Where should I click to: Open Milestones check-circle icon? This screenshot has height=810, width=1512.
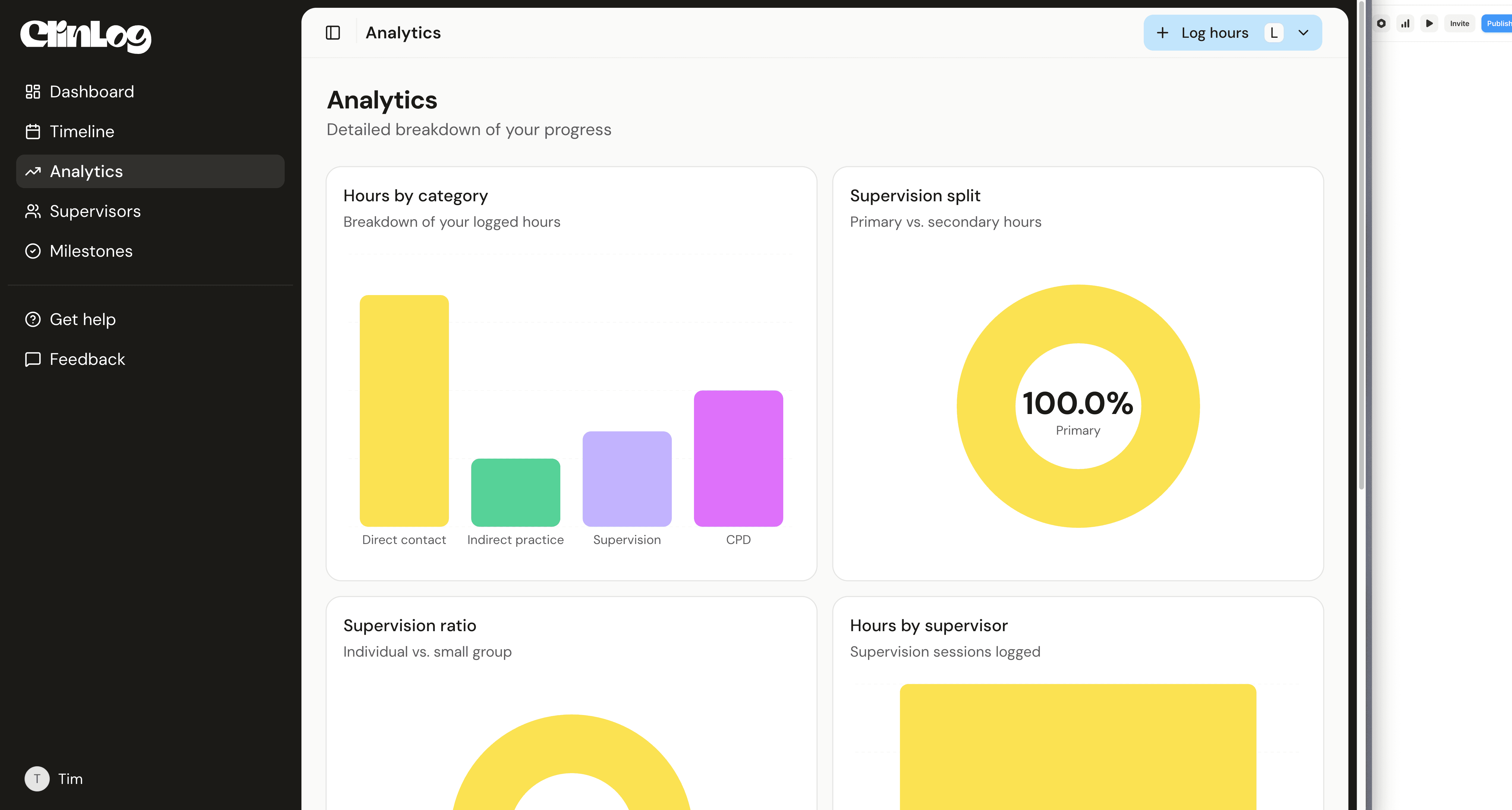[33, 251]
